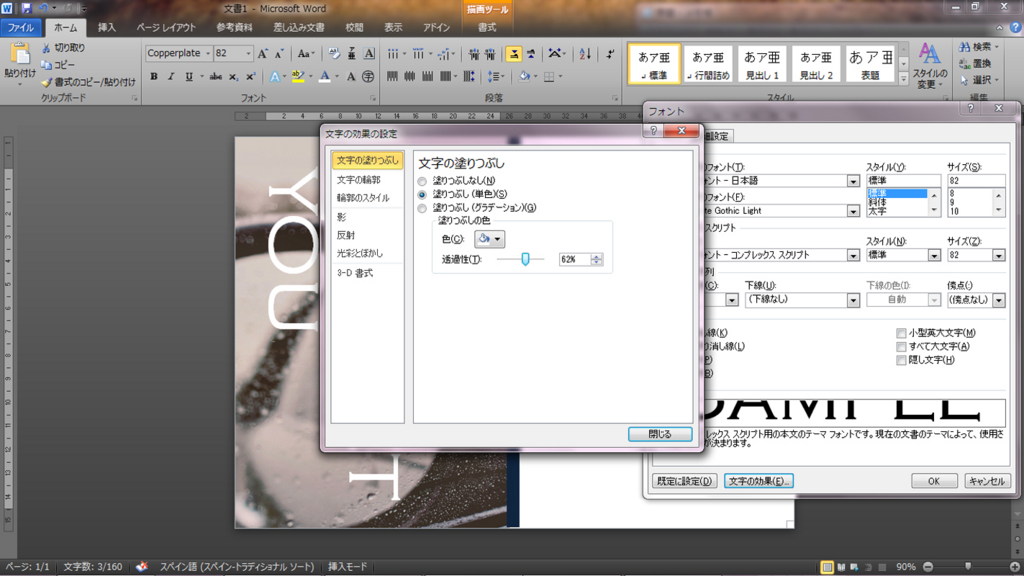The image size is (1024, 576).
Task: Apply subscript formatting
Action: point(233,77)
